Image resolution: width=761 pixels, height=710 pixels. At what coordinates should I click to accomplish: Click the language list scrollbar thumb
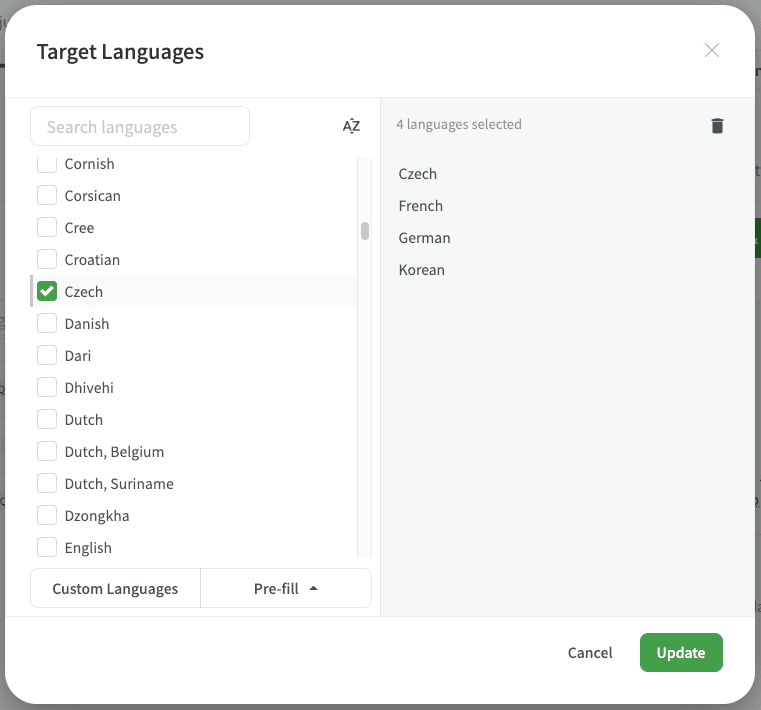point(365,231)
